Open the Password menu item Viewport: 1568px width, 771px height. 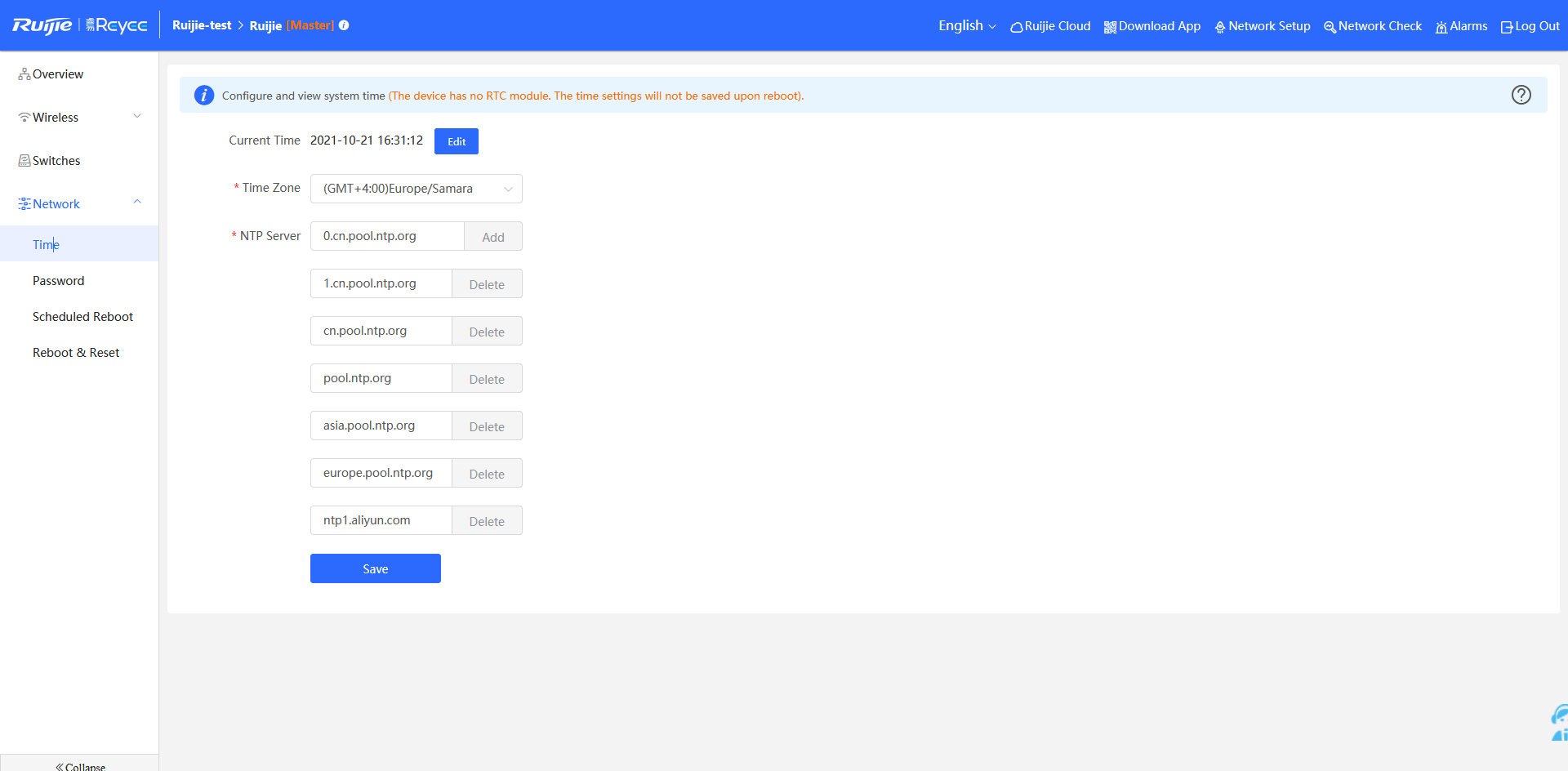[x=58, y=280]
